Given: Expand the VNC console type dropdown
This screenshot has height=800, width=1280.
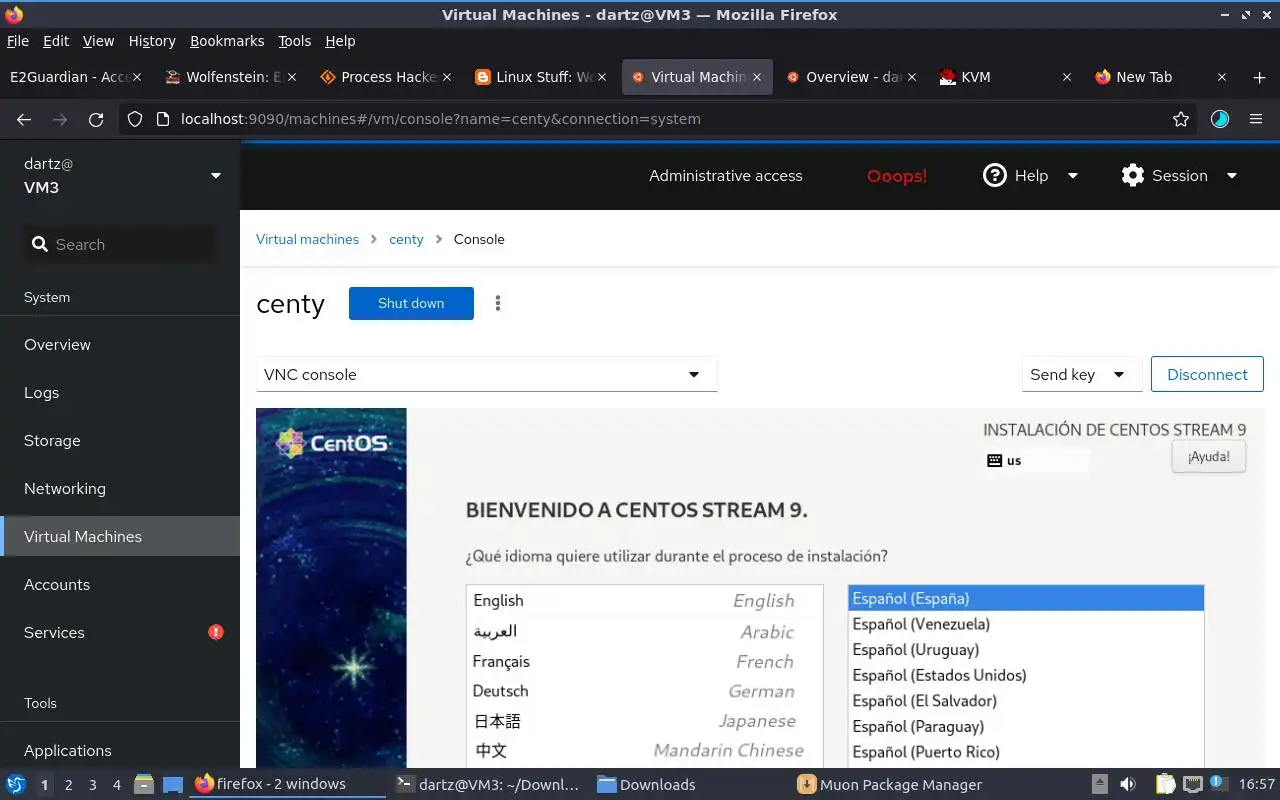Looking at the screenshot, I should (487, 374).
